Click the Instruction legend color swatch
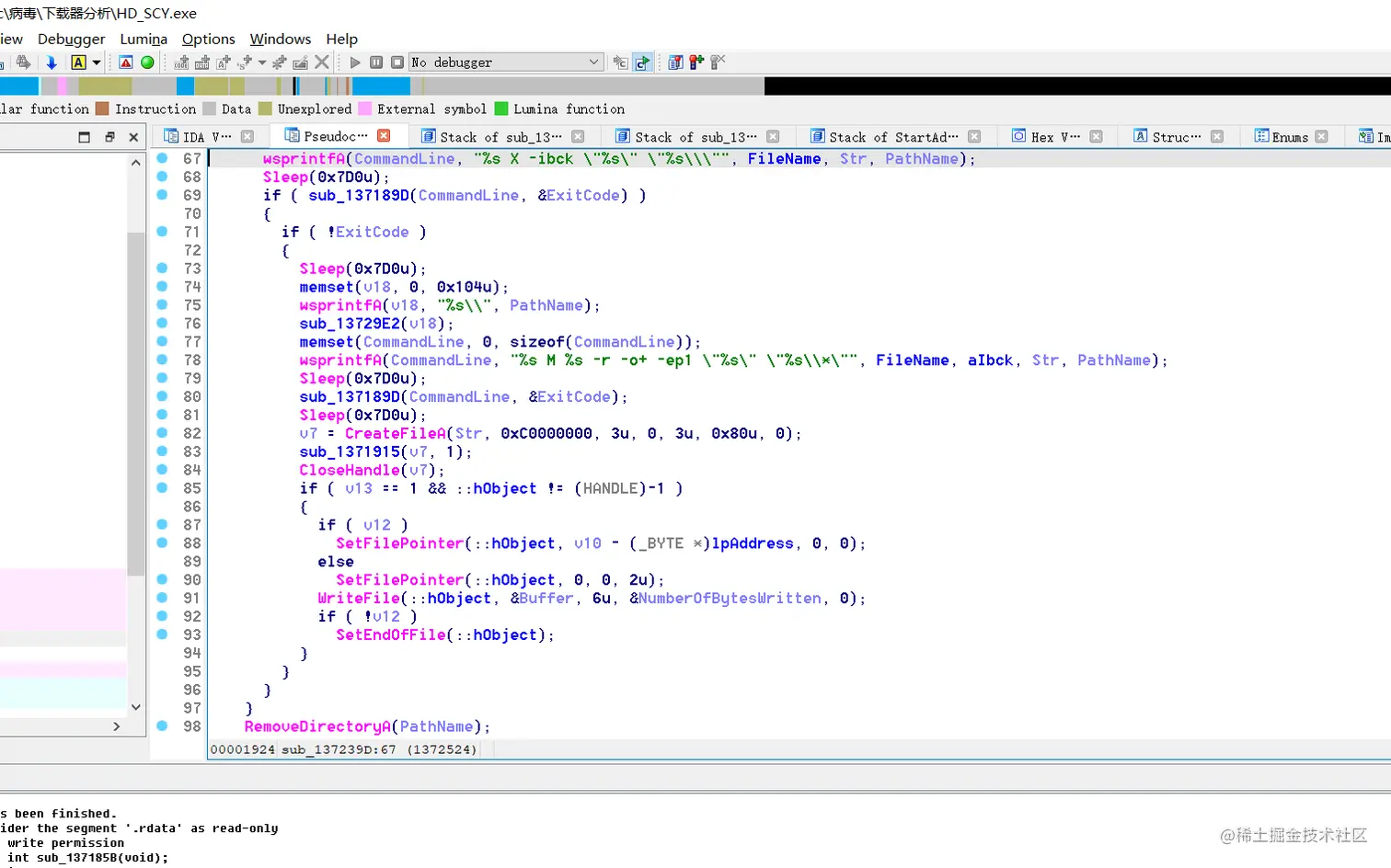This screenshot has width=1391, height=868. (x=102, y=108)
